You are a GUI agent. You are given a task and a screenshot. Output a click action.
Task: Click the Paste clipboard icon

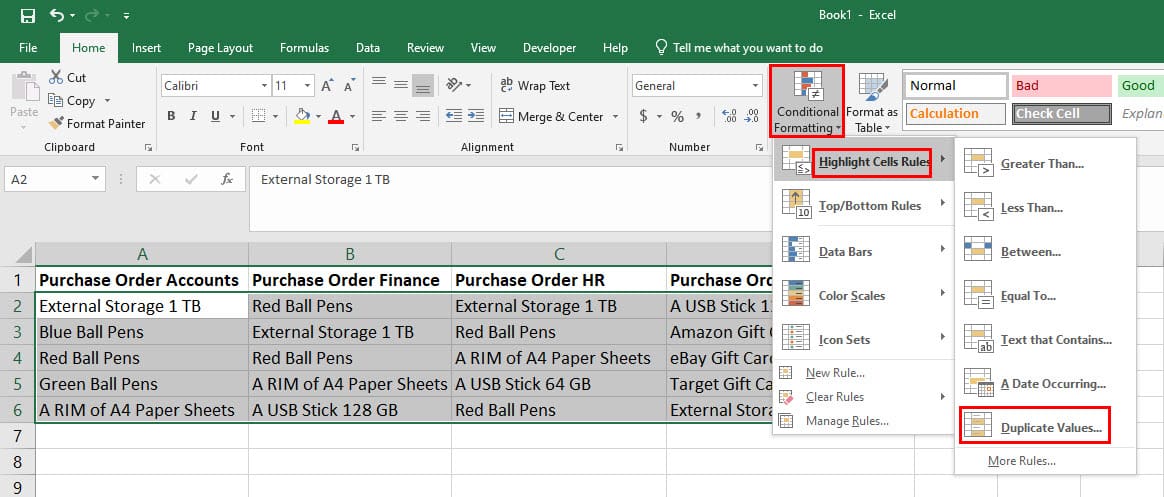(24, 85)
